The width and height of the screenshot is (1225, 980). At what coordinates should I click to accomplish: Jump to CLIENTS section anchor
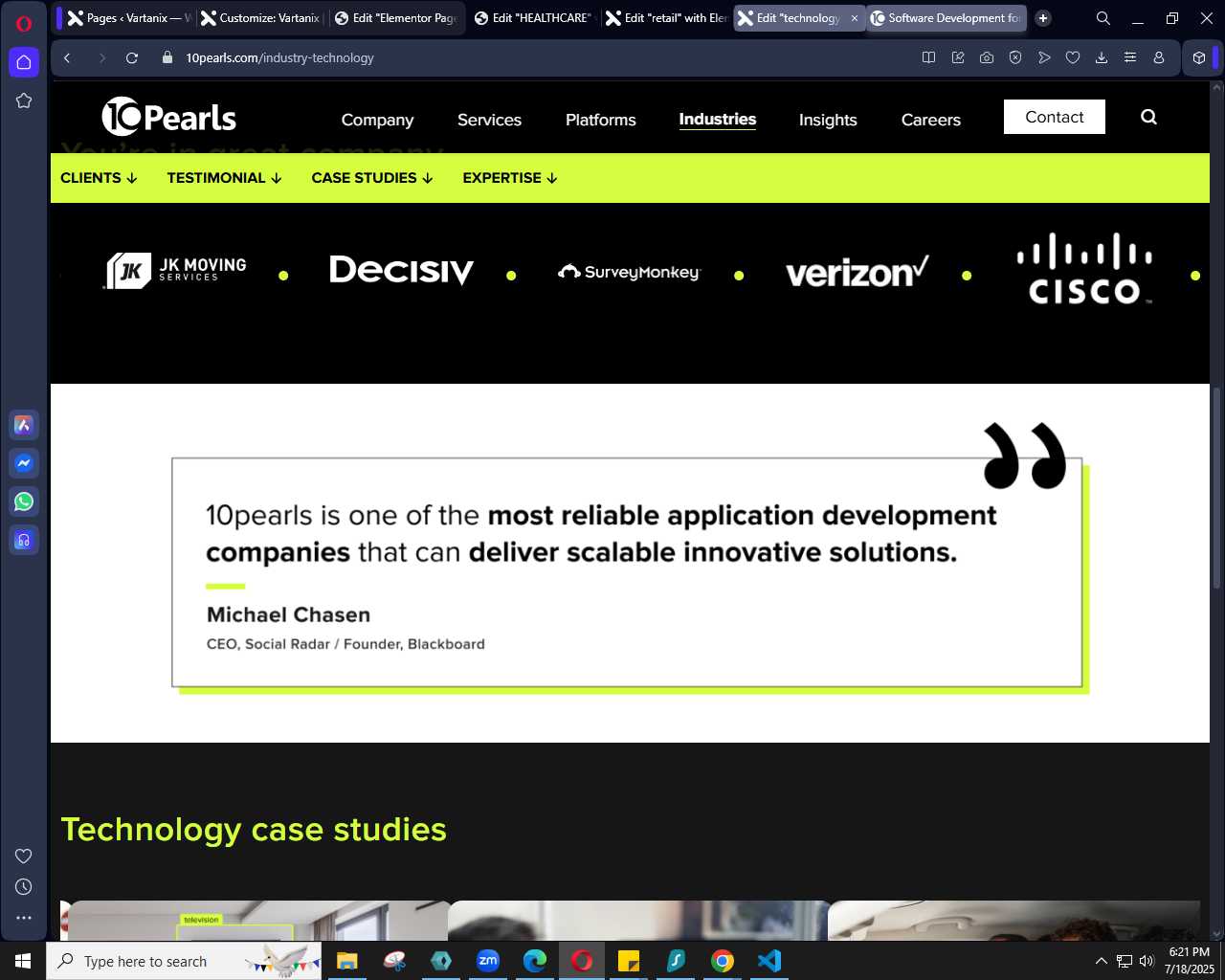pyautogui.click(x=99, y=178)
